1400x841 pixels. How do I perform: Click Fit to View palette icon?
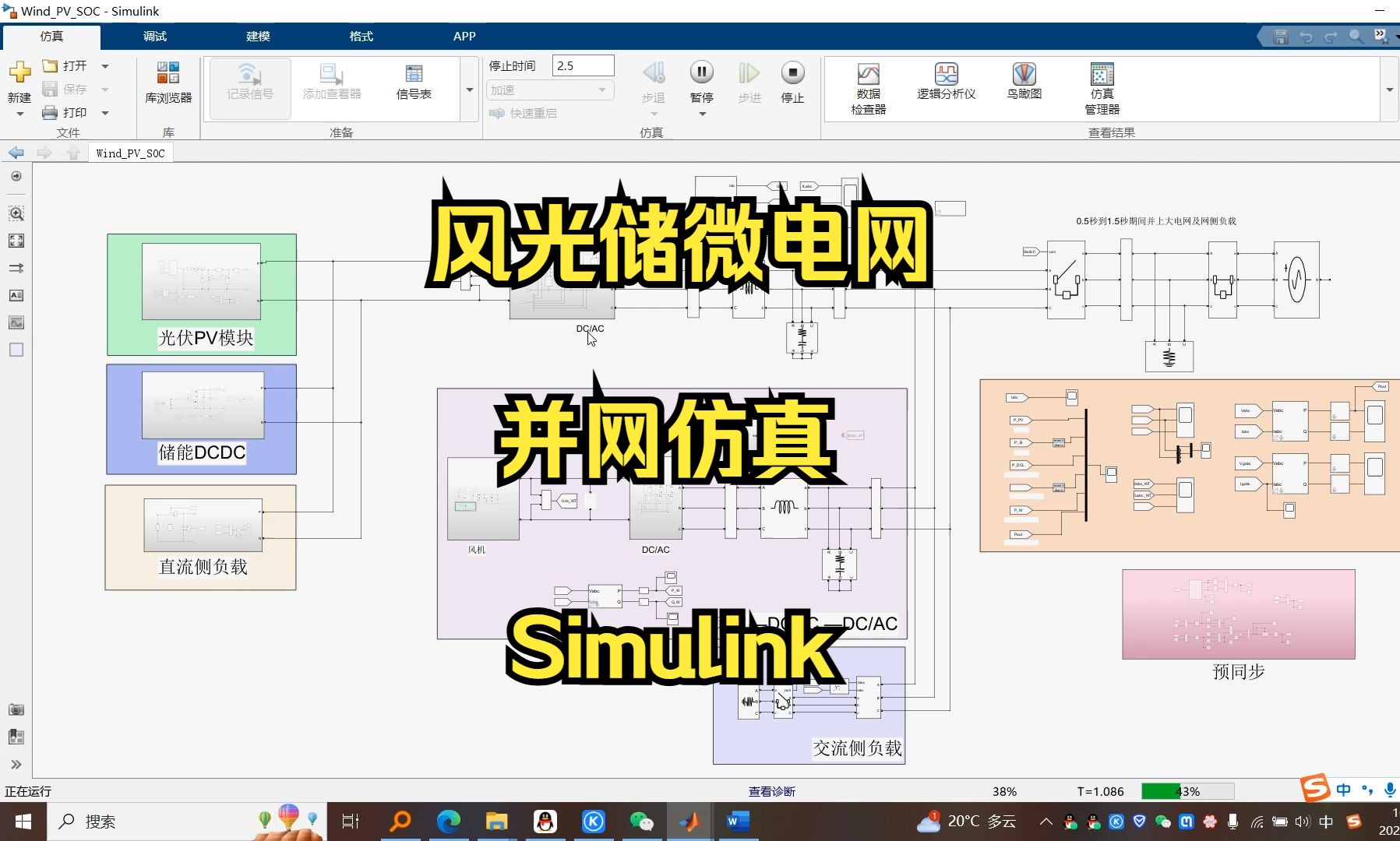16,241
